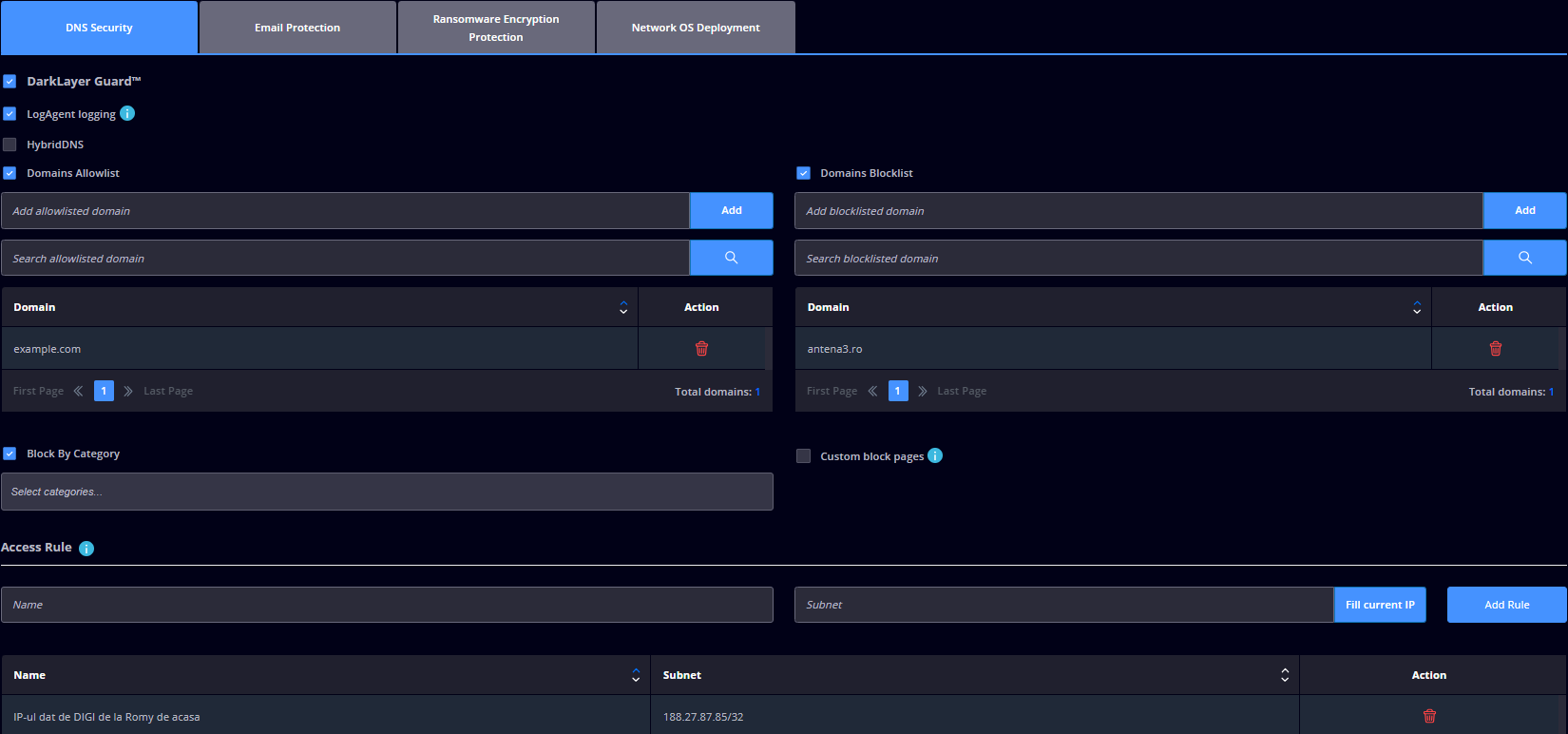Viewport: 1568px width, 734px height.
Task: Delete example.com from the allowlist
Action: [x=701, y=349]
